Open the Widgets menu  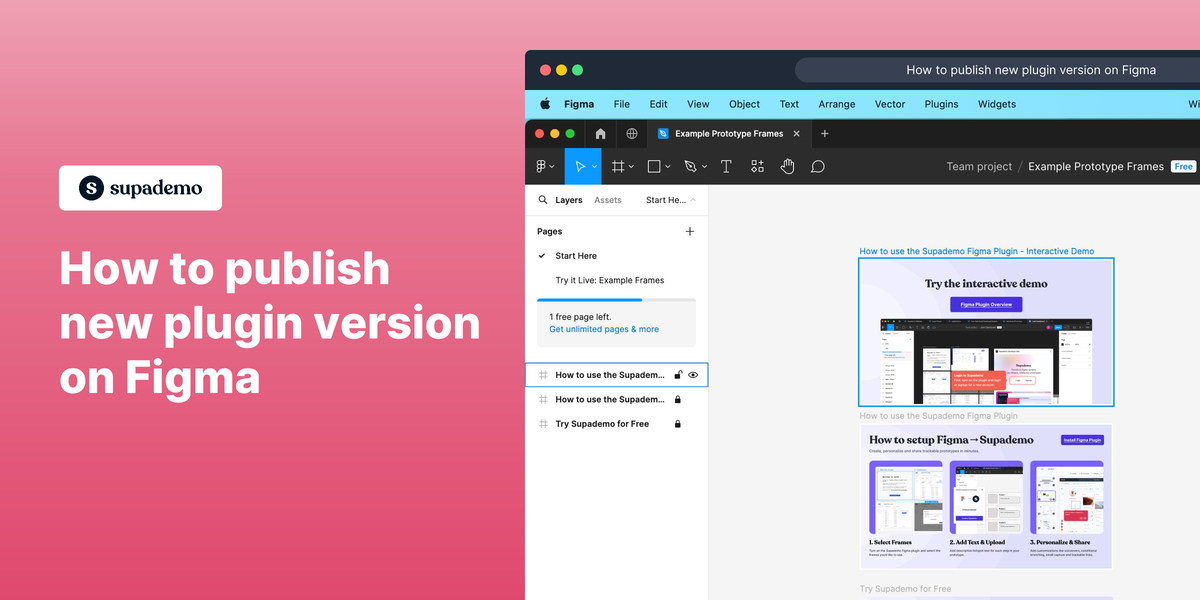tap(997, 104)
